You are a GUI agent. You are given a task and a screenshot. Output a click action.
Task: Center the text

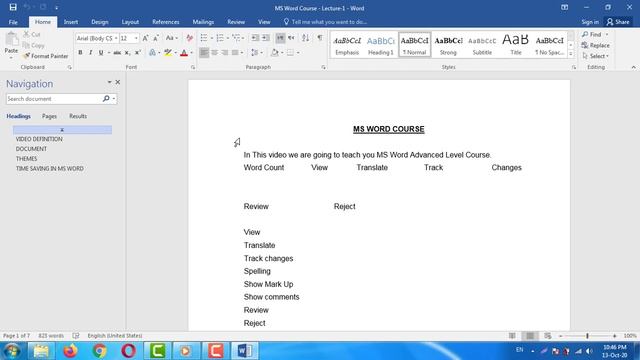tap(214, 53)
